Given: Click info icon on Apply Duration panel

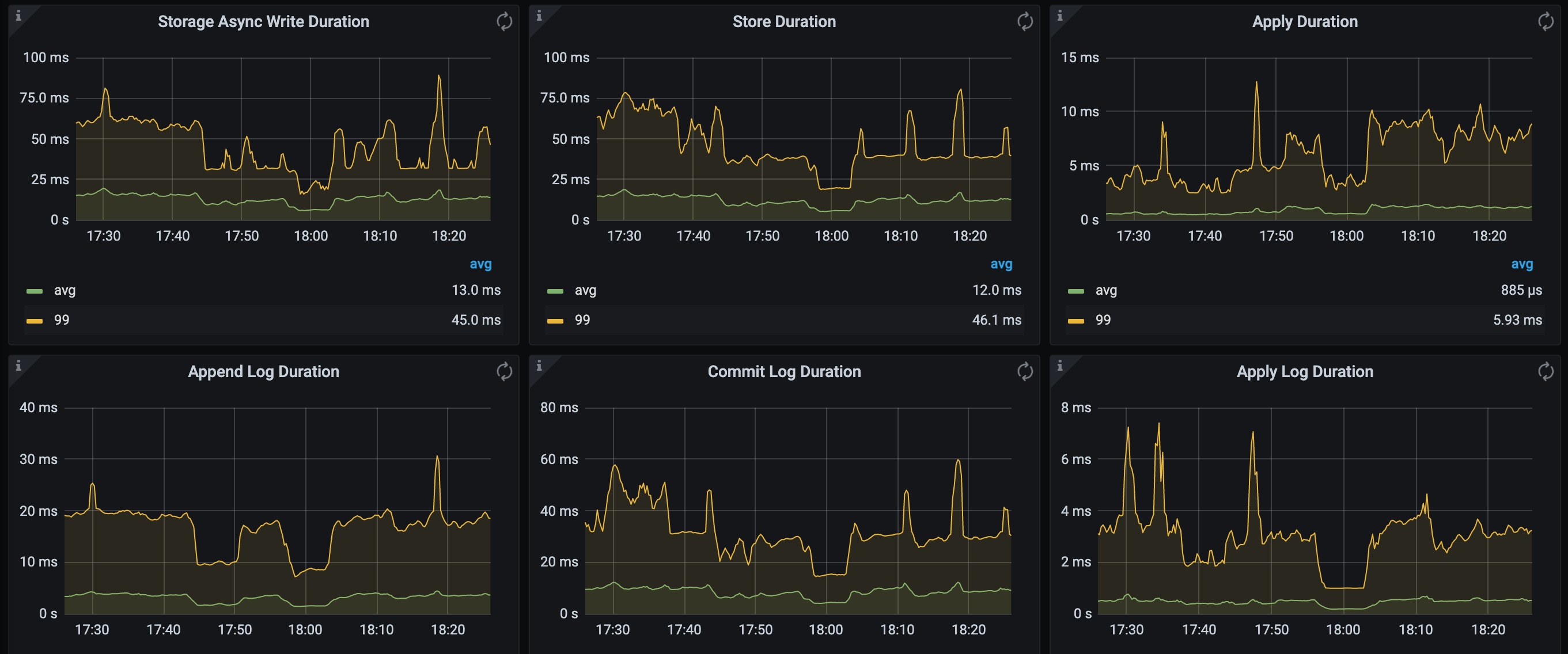Looking at the screenshot, I should [1060, 16].
